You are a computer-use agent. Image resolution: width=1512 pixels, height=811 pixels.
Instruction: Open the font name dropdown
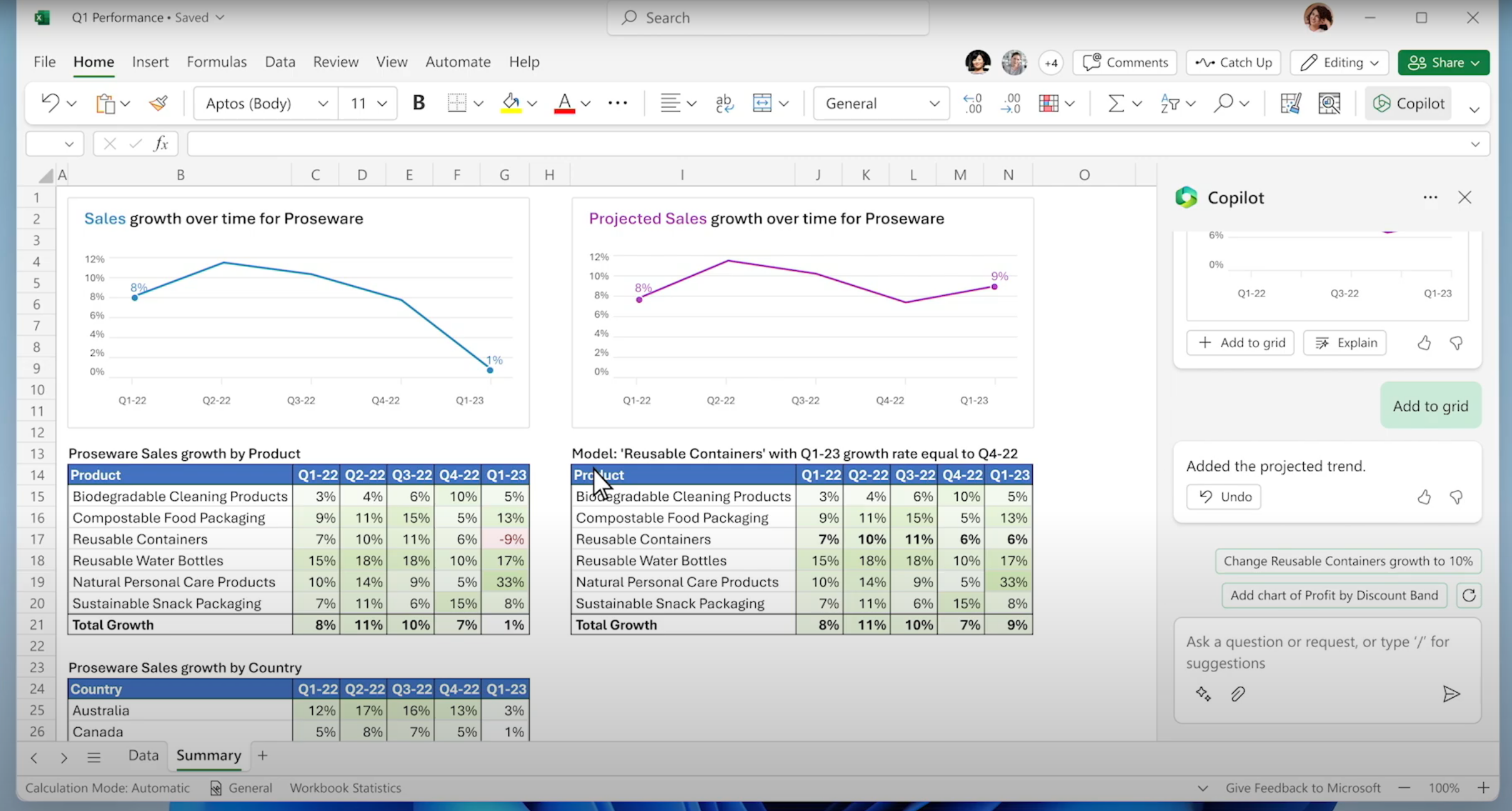pyautogui.click(x=323, y=103)
